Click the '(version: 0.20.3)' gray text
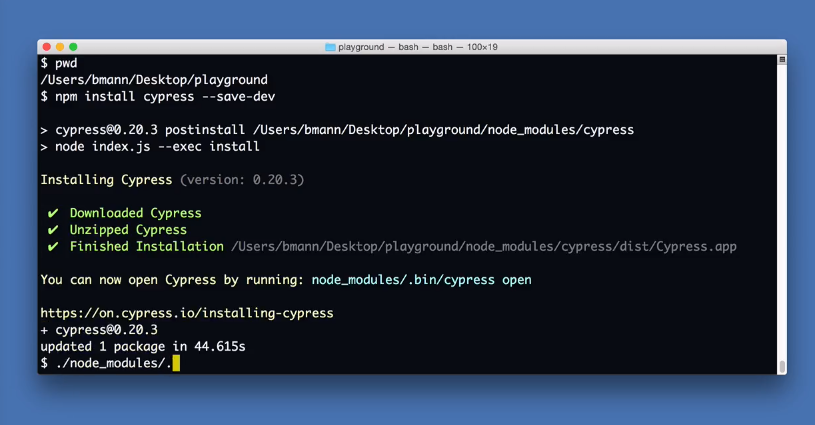The width and height of the screenshot is (815, 425). pos(242,180)
